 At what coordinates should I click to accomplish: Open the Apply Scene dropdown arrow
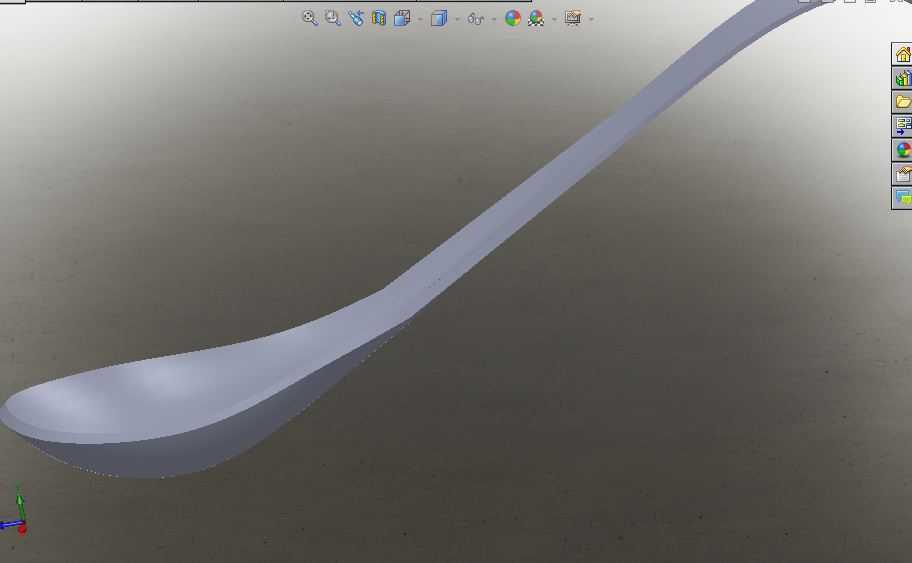(554, 19)
